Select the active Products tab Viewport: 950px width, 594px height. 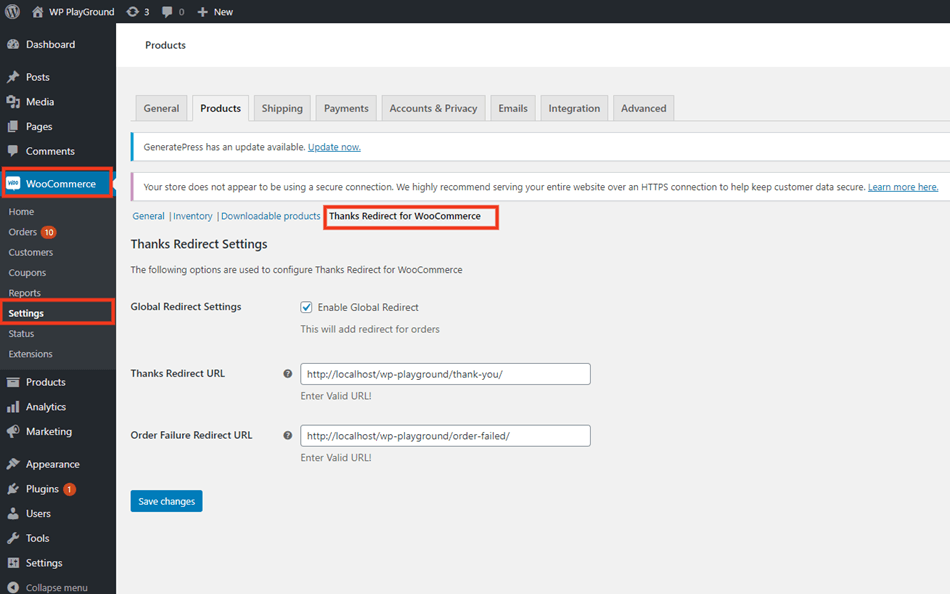[x=221, y=108]
